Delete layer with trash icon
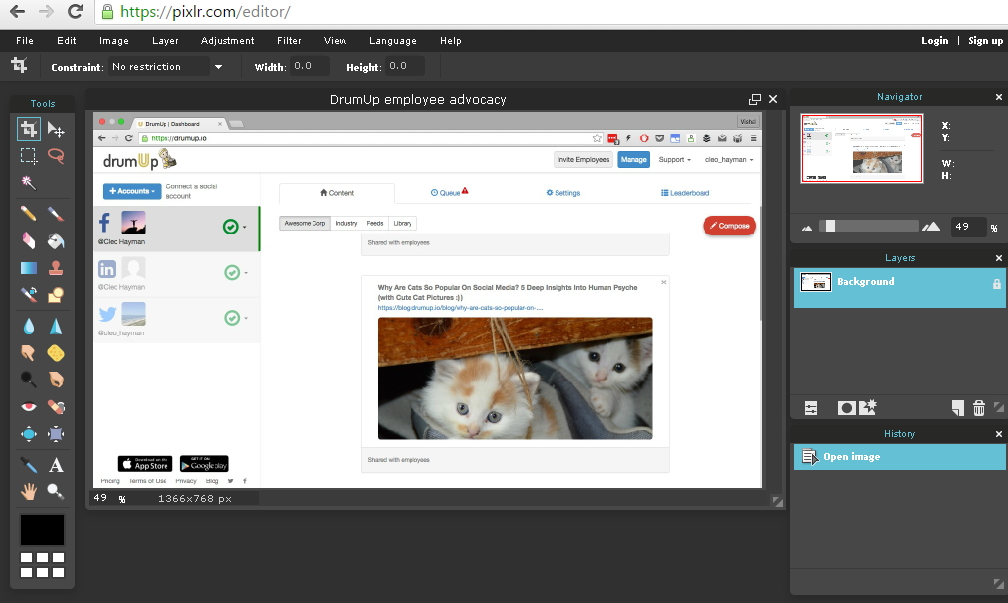Image resolution: width=1008 pixels, height=603 pixels. 978,408
